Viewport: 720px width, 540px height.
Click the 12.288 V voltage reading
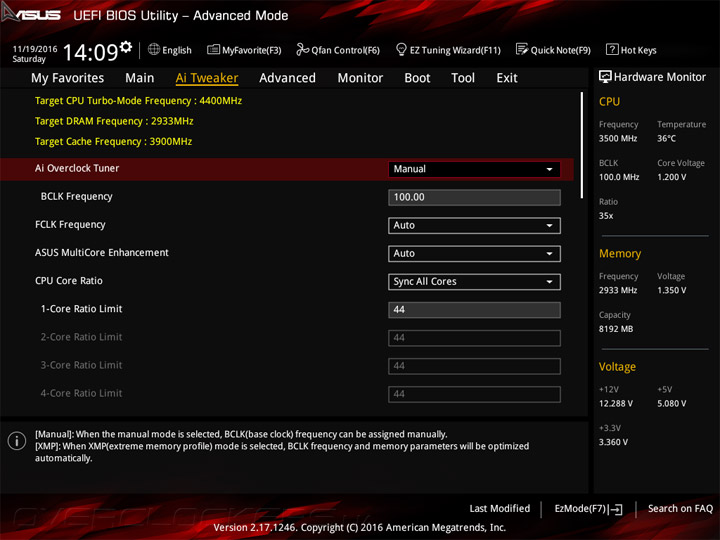pos(616,404)
